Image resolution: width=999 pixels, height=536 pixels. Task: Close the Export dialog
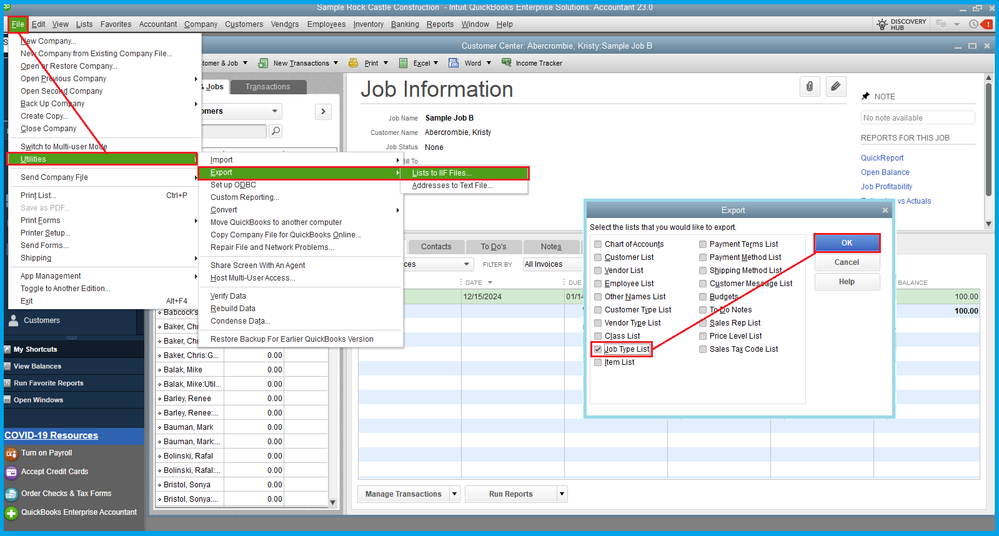point(884,210)
